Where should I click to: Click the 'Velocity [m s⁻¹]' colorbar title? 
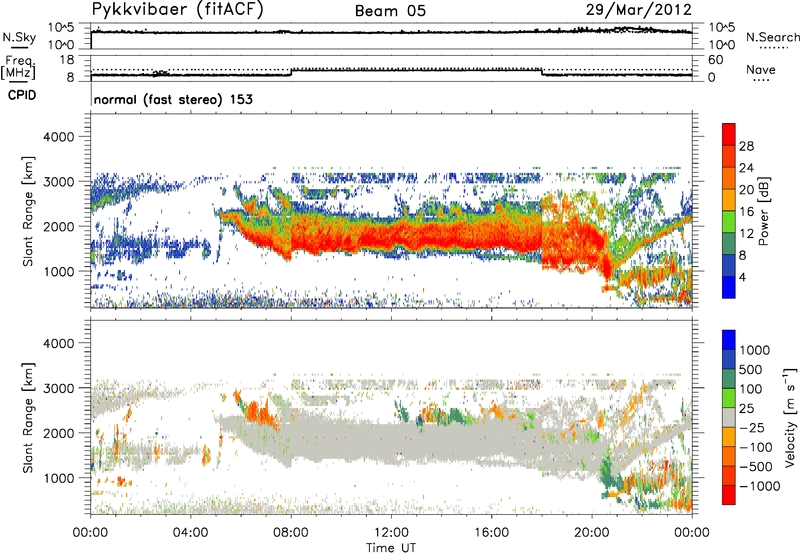(x=790, y=417)
